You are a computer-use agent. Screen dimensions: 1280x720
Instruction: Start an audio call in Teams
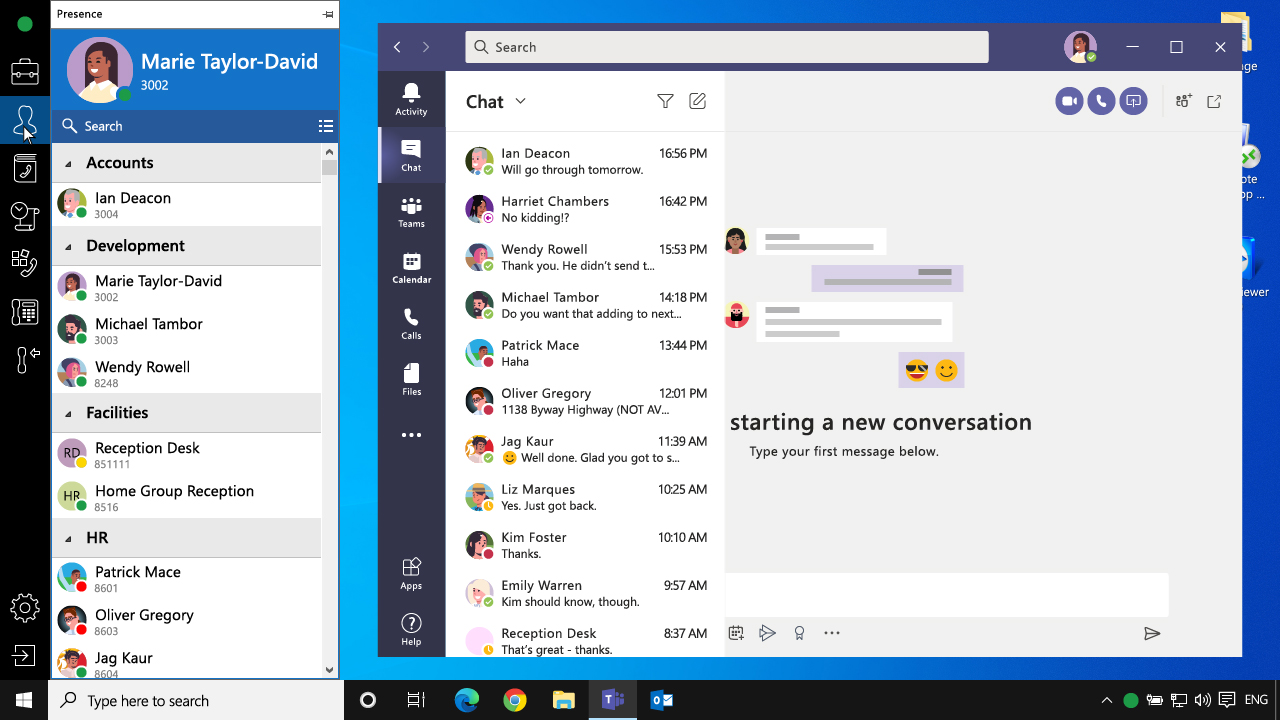(x=1101, y=101)
